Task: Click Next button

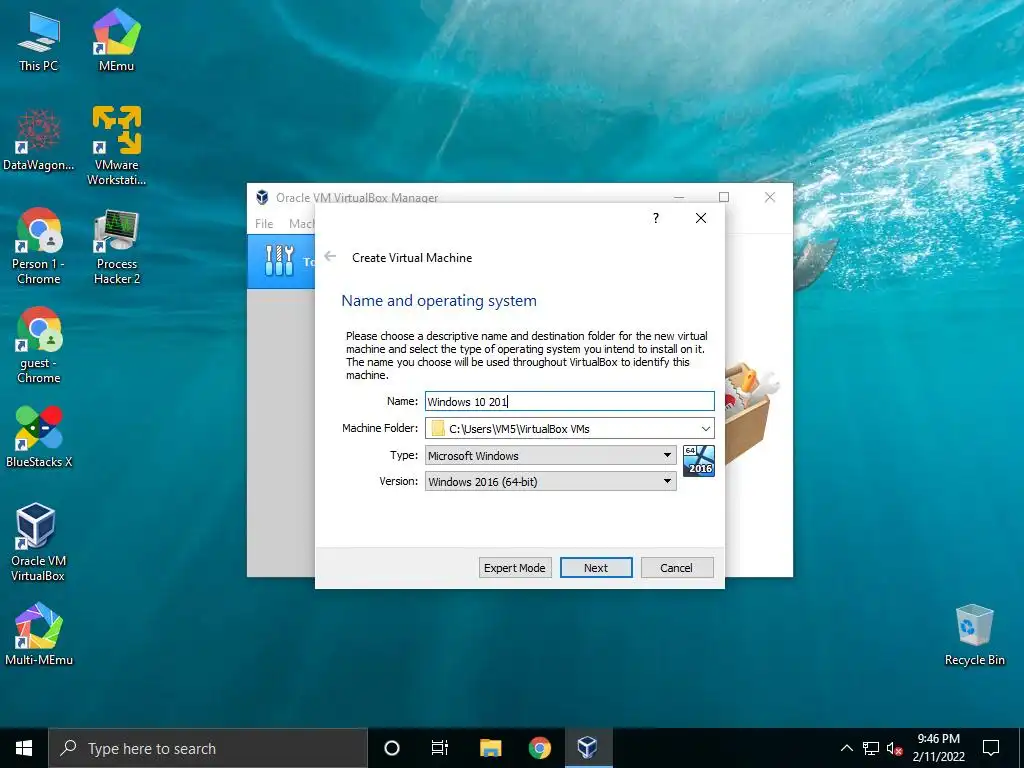Action: pyautogui.click(x=596, y=568)
